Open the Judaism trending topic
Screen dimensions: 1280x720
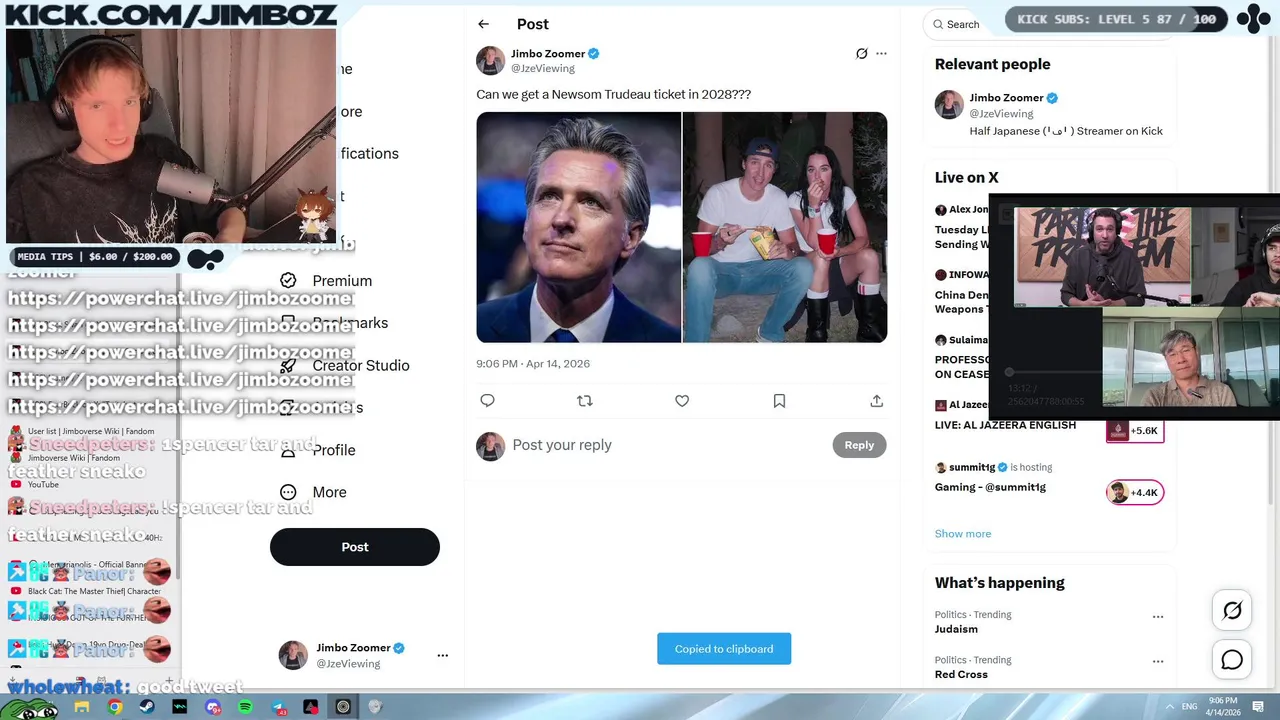click(956, 629)
